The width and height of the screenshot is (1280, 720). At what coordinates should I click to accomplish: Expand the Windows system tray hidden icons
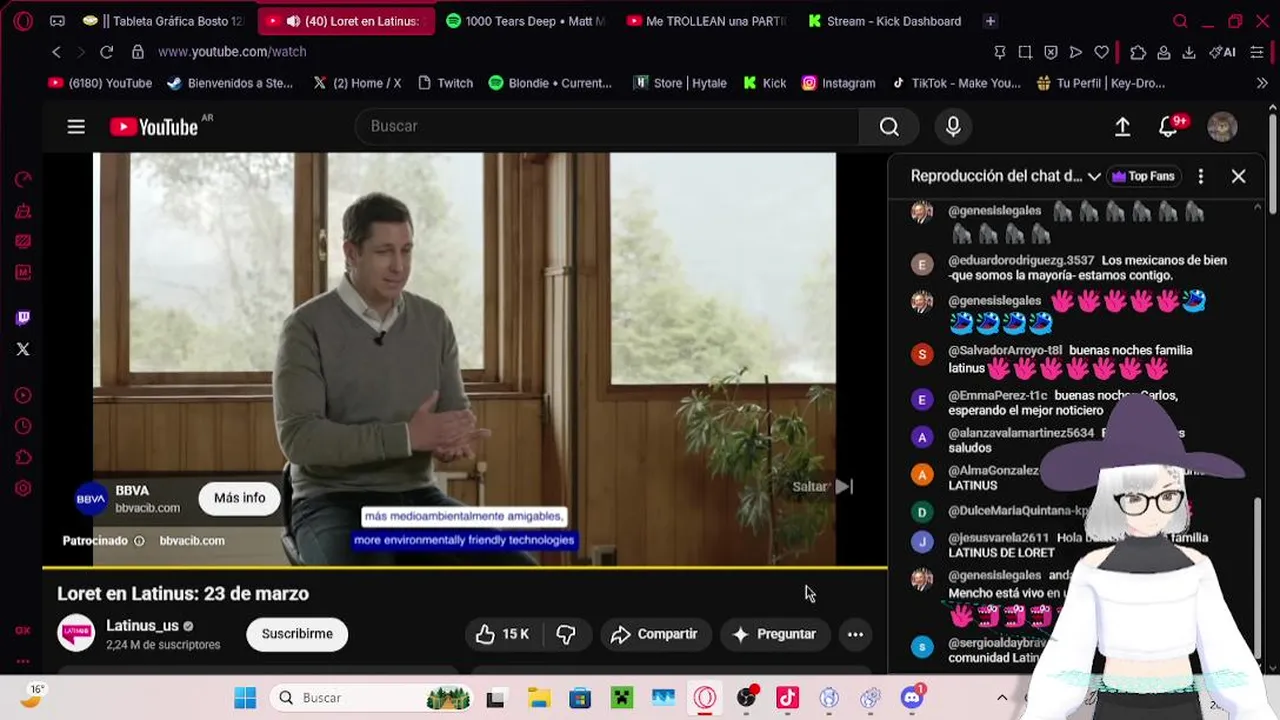[x=1002, y=698]
